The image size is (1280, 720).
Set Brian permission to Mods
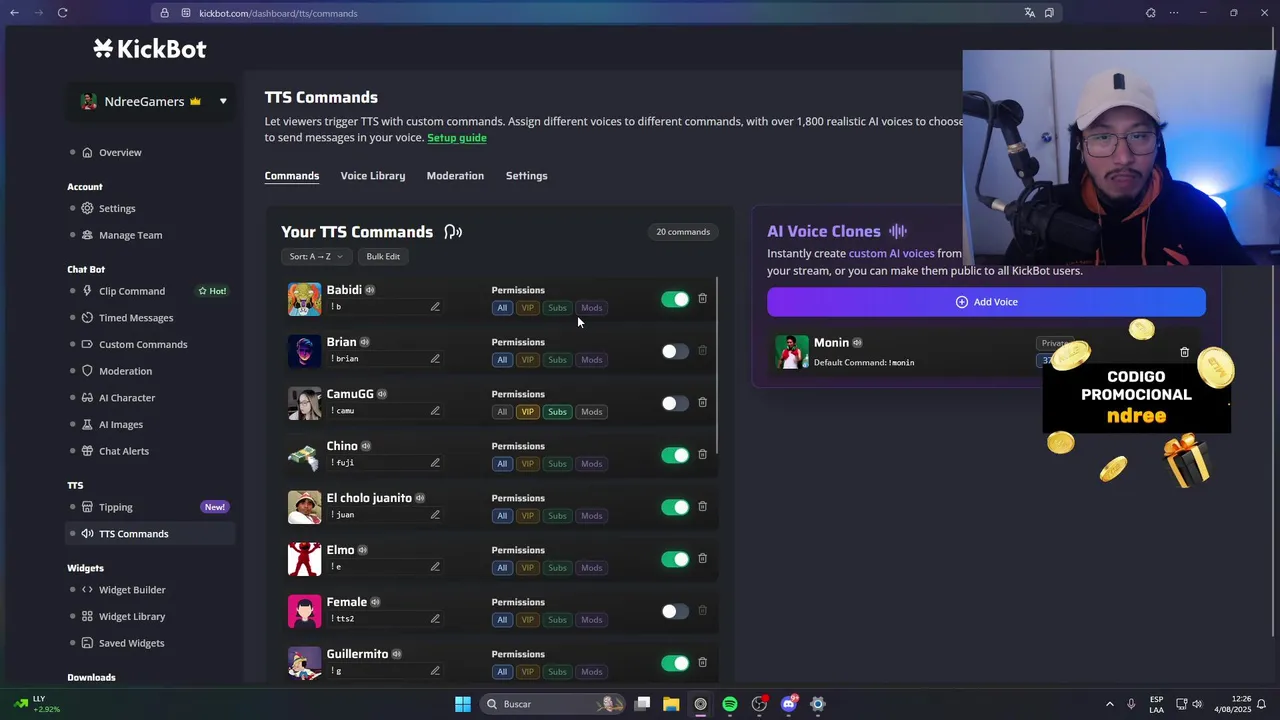click(x=592, y=360)
